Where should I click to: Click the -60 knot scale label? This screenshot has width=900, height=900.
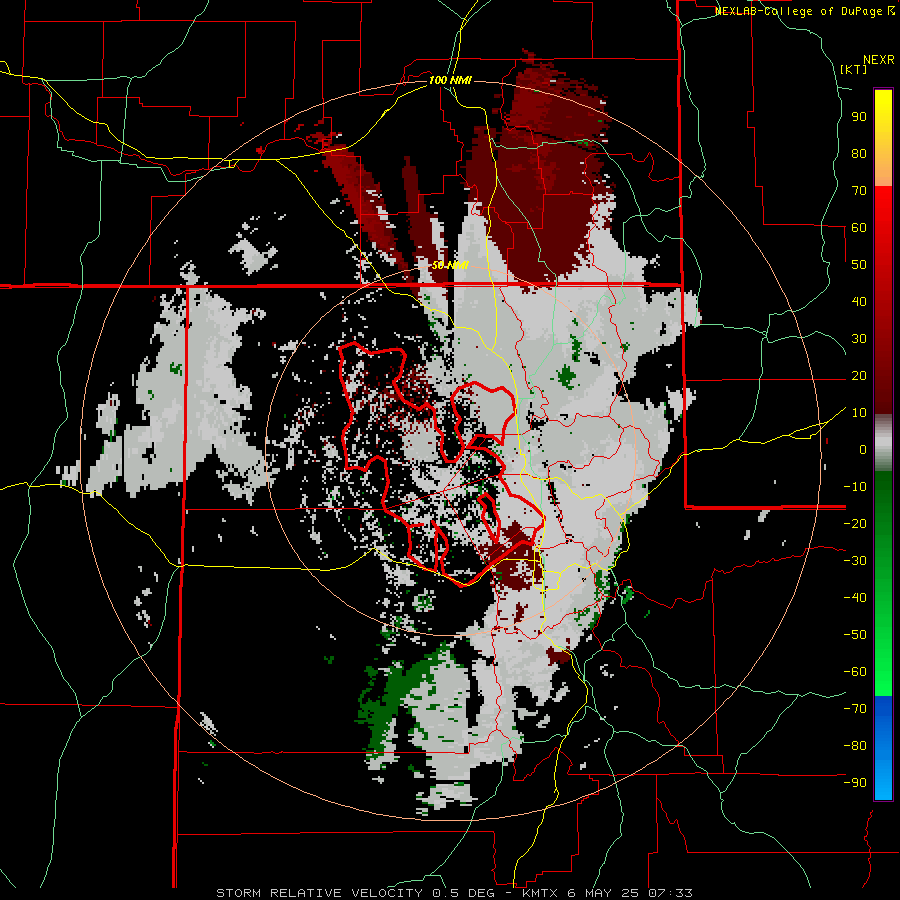tap(855, 672)
